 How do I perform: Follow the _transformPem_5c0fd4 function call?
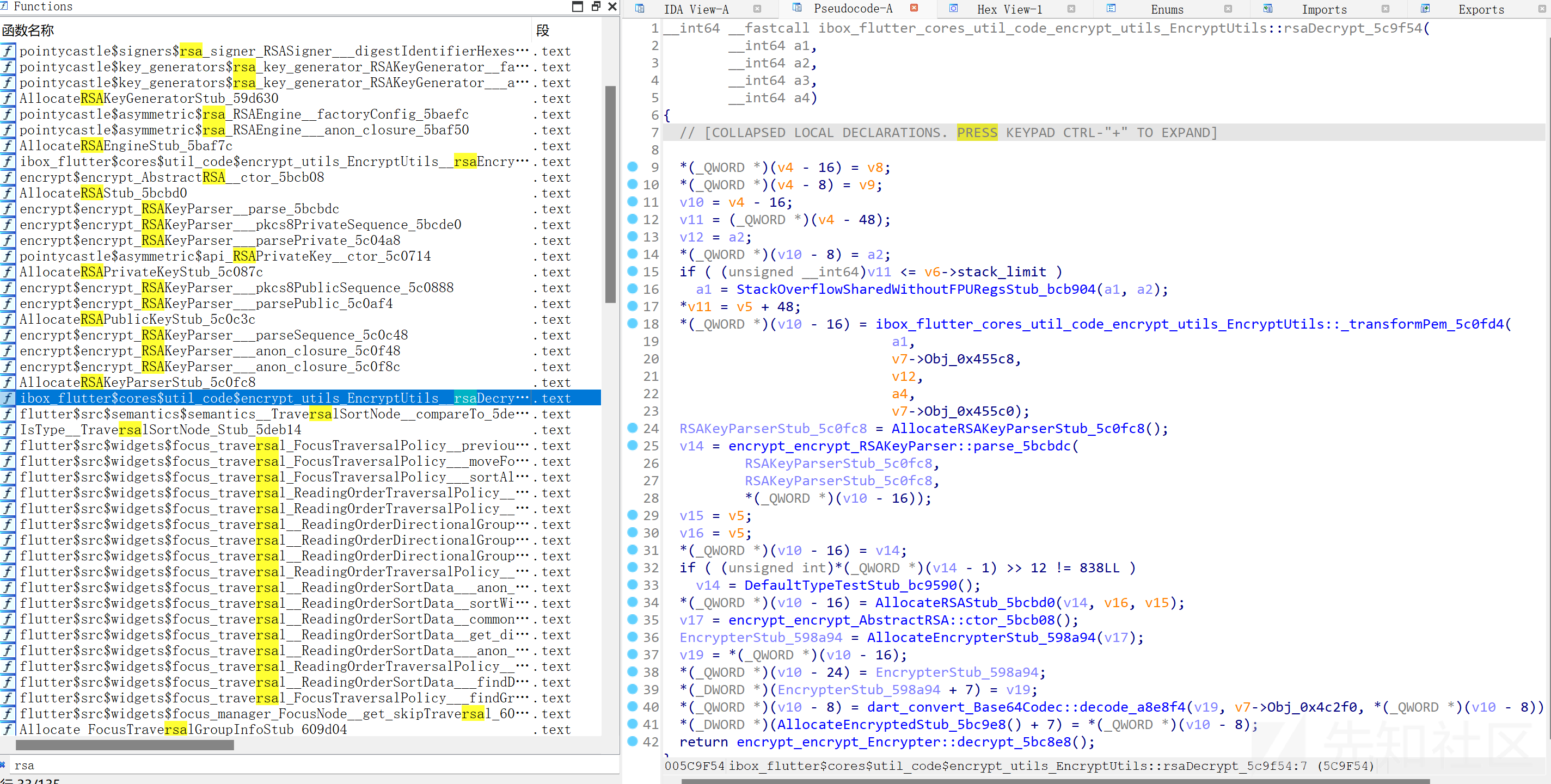coord(1189,324)
